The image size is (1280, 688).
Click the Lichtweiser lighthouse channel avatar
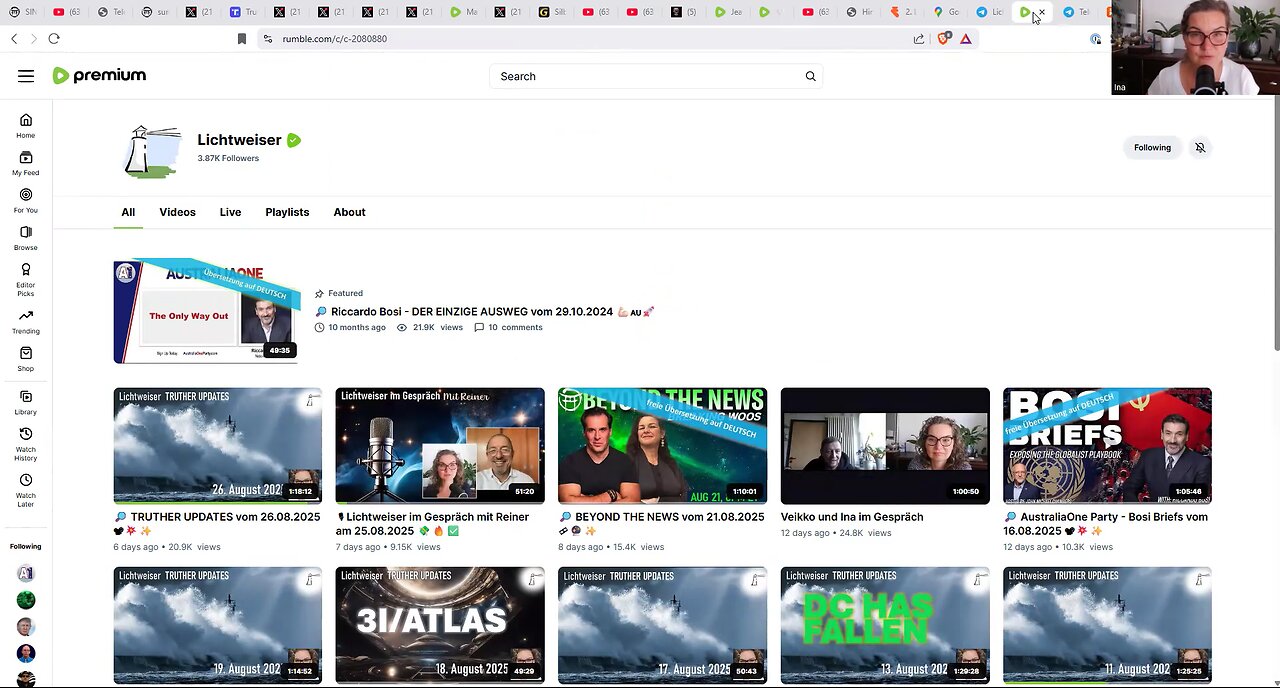pyautogui.click(x=152, y=151)
